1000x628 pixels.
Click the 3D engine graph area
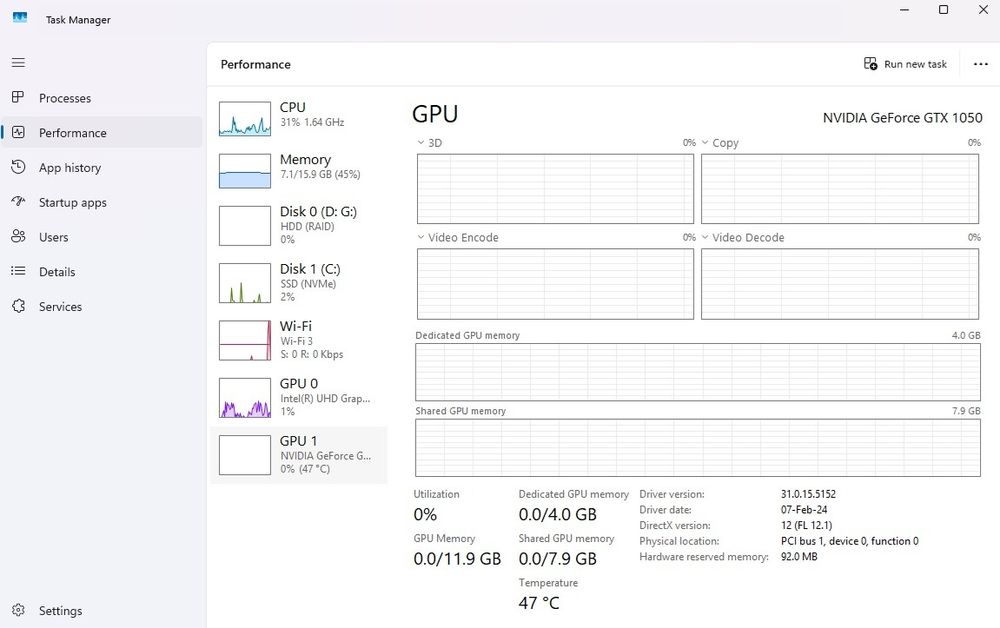[555, 189]
